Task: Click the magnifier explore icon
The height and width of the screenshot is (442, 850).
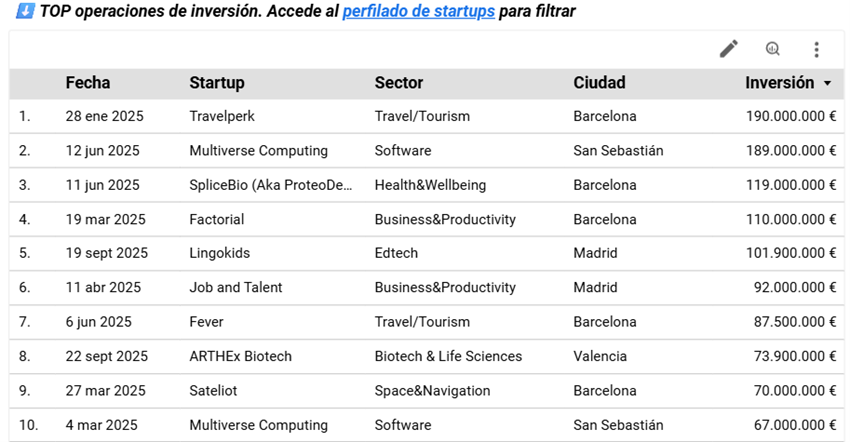Action: click(773, 49)
